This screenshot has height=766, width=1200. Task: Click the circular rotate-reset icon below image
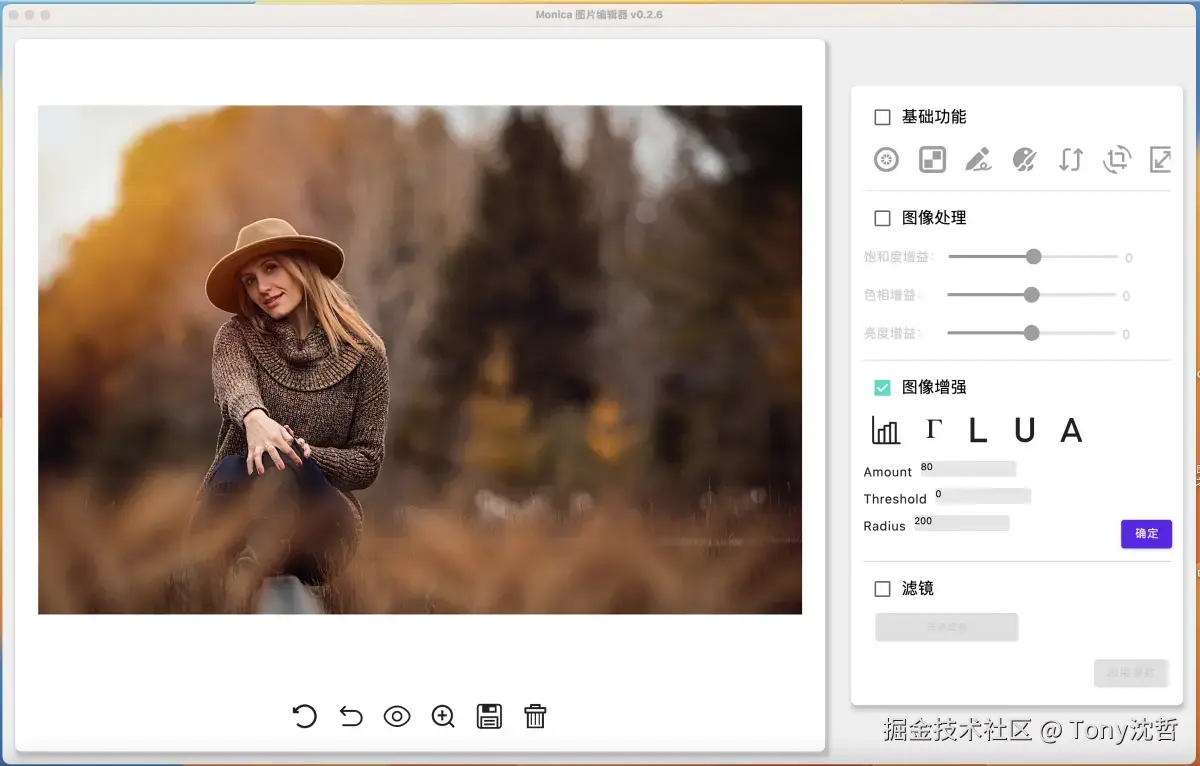coord(304,716)
